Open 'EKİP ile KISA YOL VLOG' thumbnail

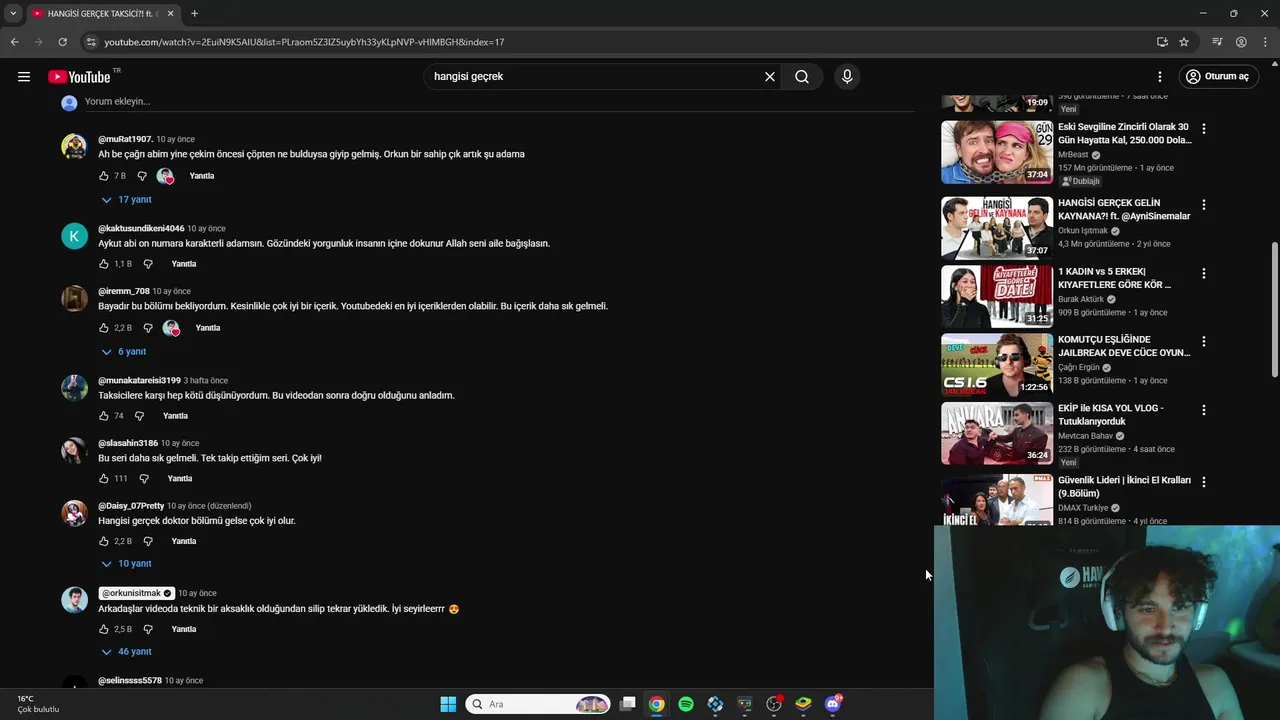pos(997,433)
